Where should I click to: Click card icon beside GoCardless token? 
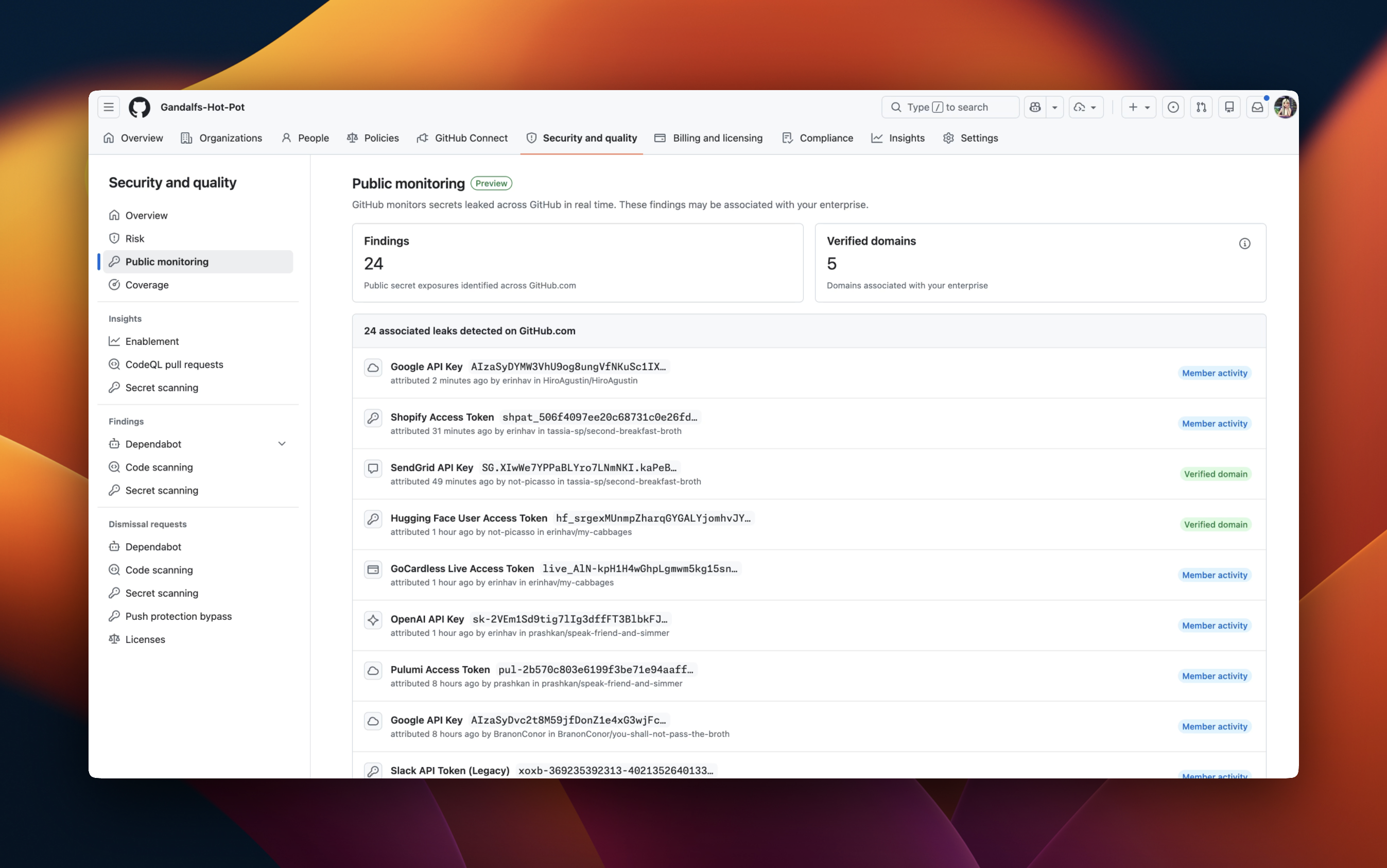tap(373, 570)
